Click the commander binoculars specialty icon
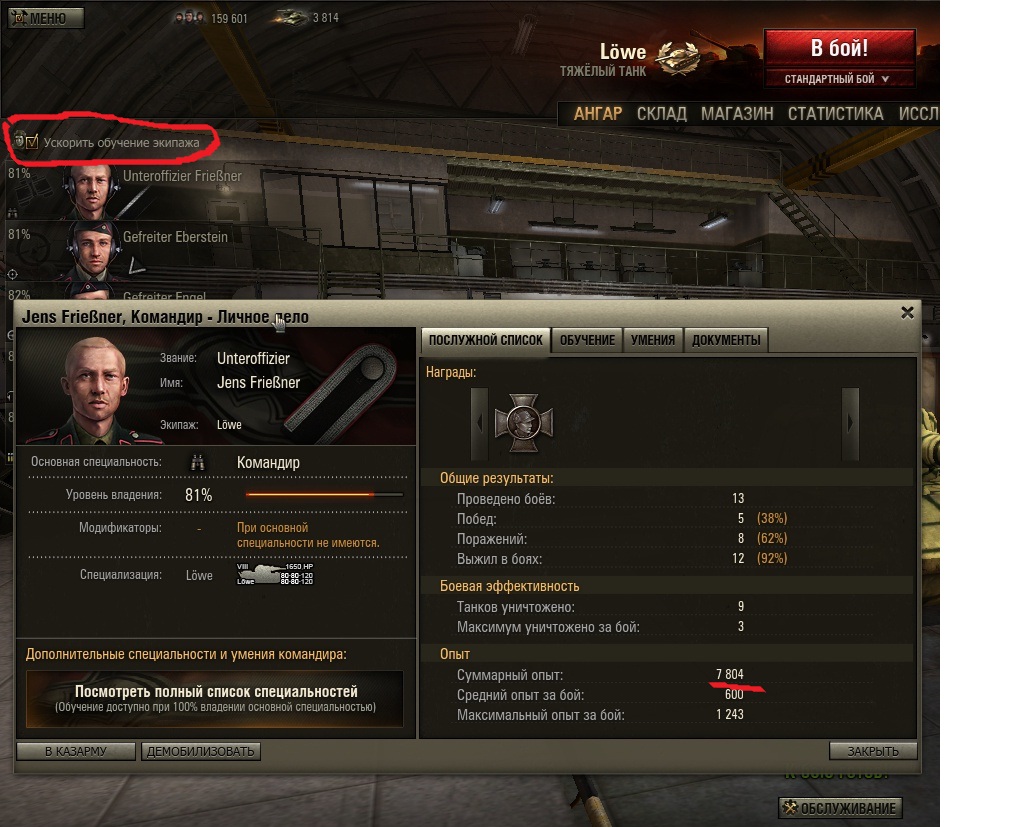The image size is (1024, 827). pos(197,462)
